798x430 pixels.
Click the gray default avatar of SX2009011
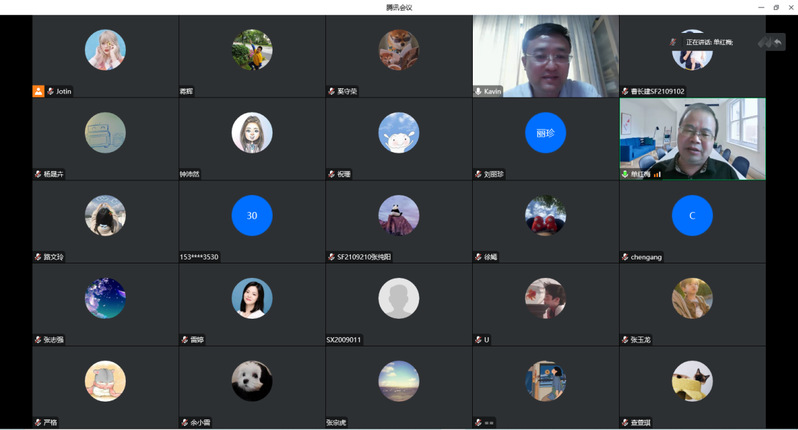point(398,298)
